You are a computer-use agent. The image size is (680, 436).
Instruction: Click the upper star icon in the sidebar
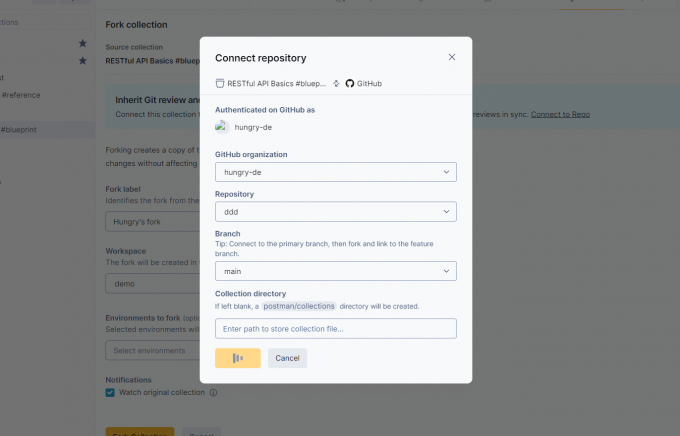click(83, 43)
